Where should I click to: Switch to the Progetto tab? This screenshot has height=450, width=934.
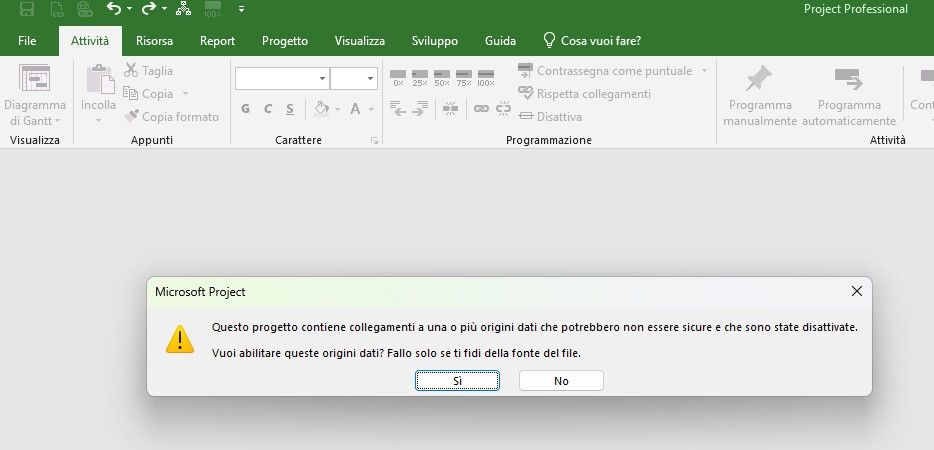point(285,41)
